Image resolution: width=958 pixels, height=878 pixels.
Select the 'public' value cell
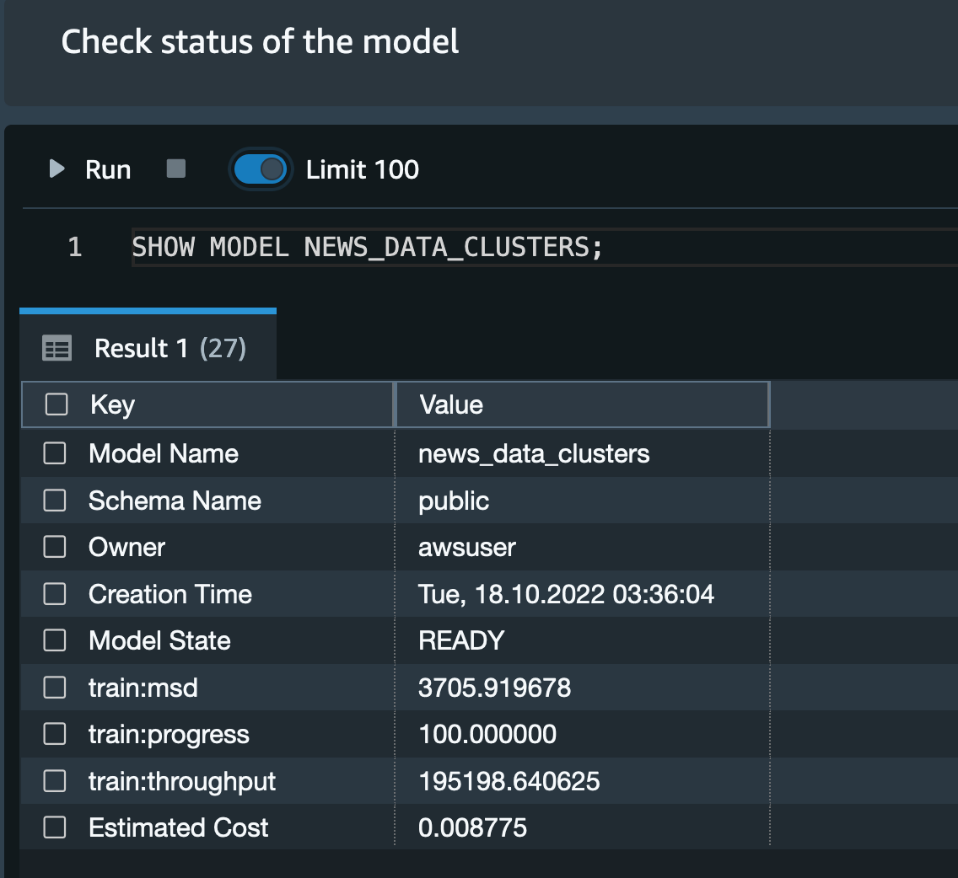tap(582, 500)
